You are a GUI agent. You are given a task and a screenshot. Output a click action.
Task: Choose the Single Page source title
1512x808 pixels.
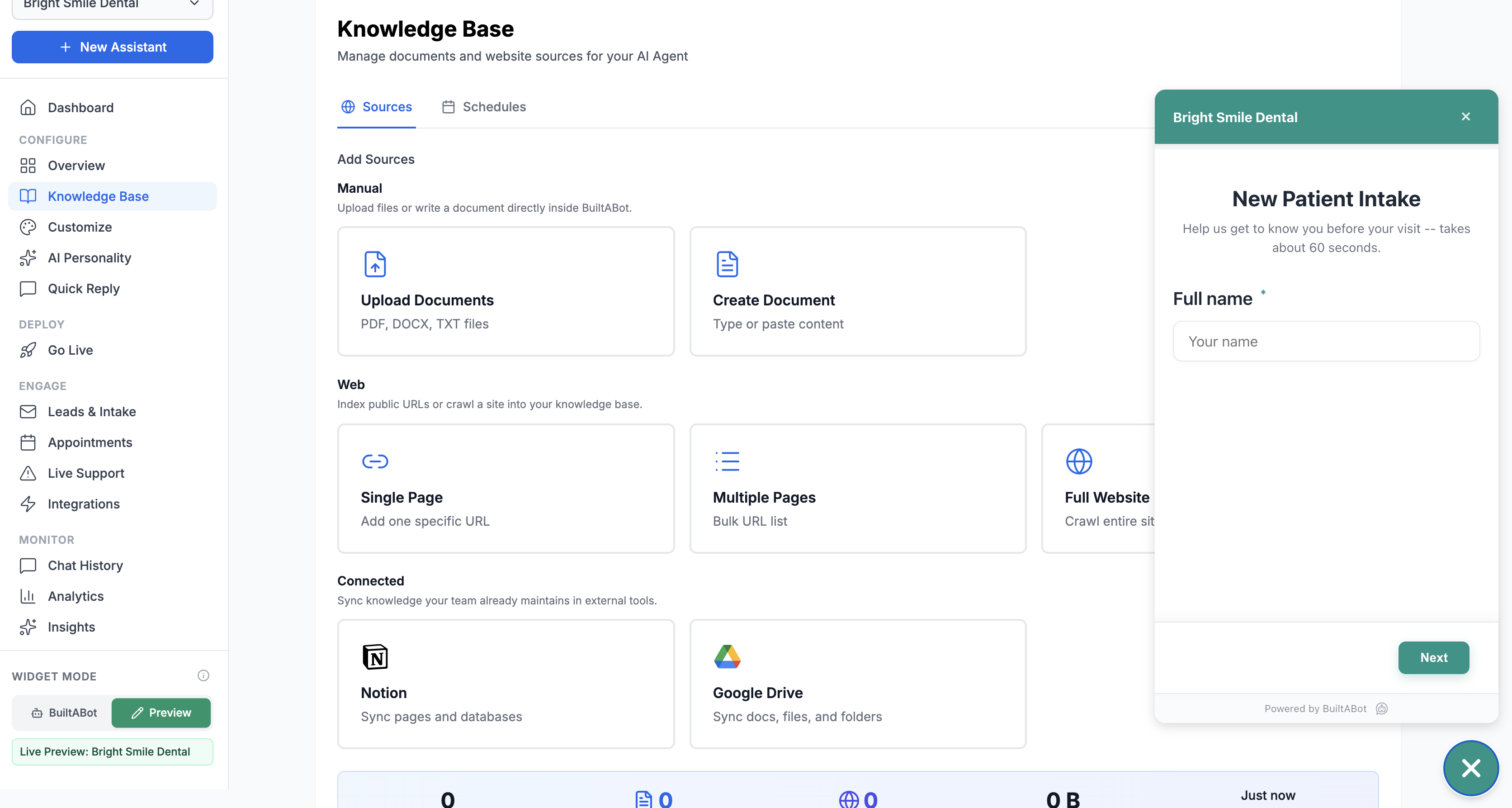pos(402,497)
